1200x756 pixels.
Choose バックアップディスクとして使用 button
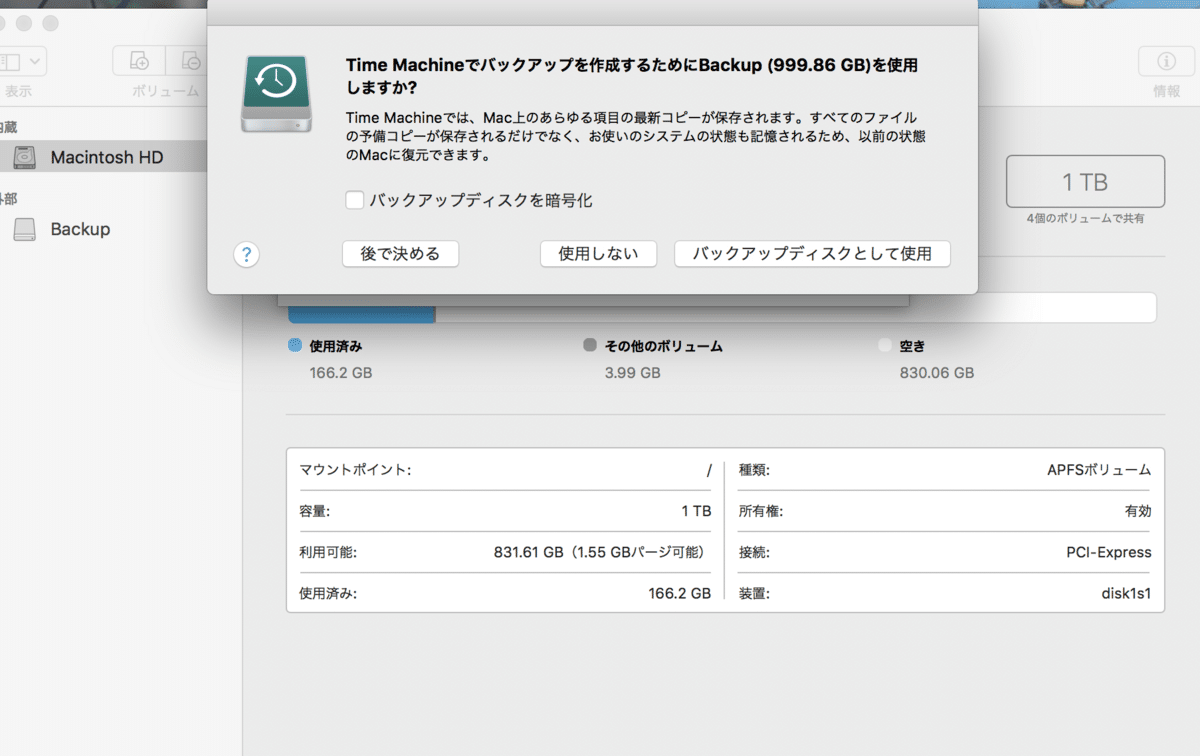pyautogui.click(x=812, y=254)
